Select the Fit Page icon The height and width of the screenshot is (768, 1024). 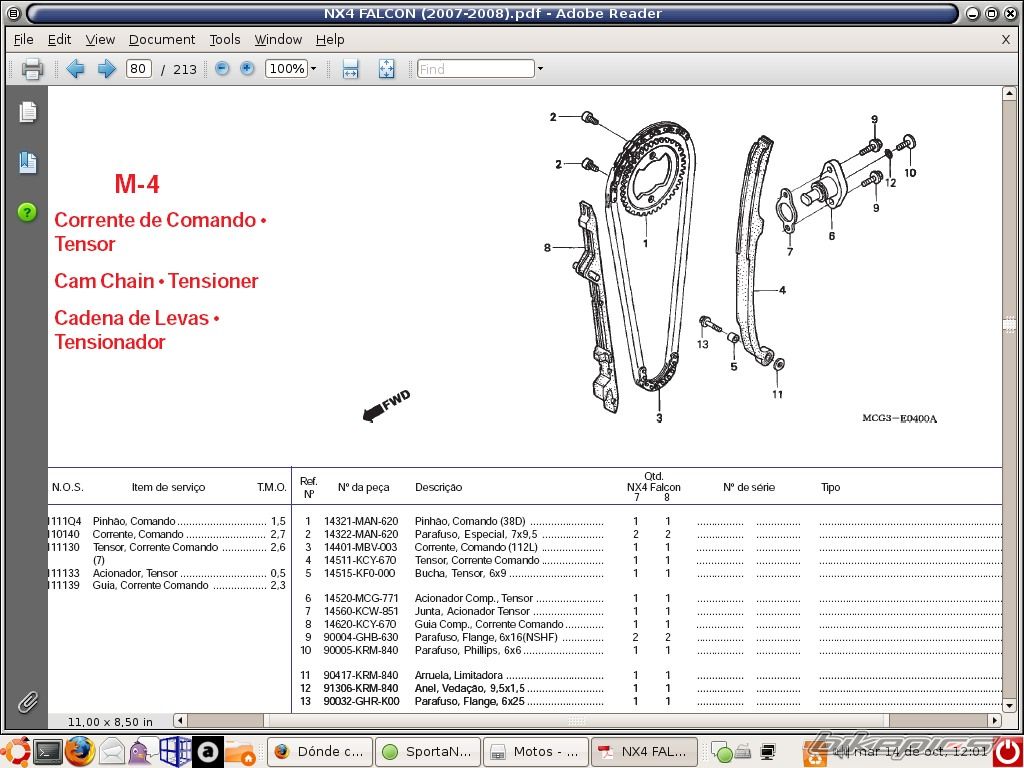pos(387,69)
